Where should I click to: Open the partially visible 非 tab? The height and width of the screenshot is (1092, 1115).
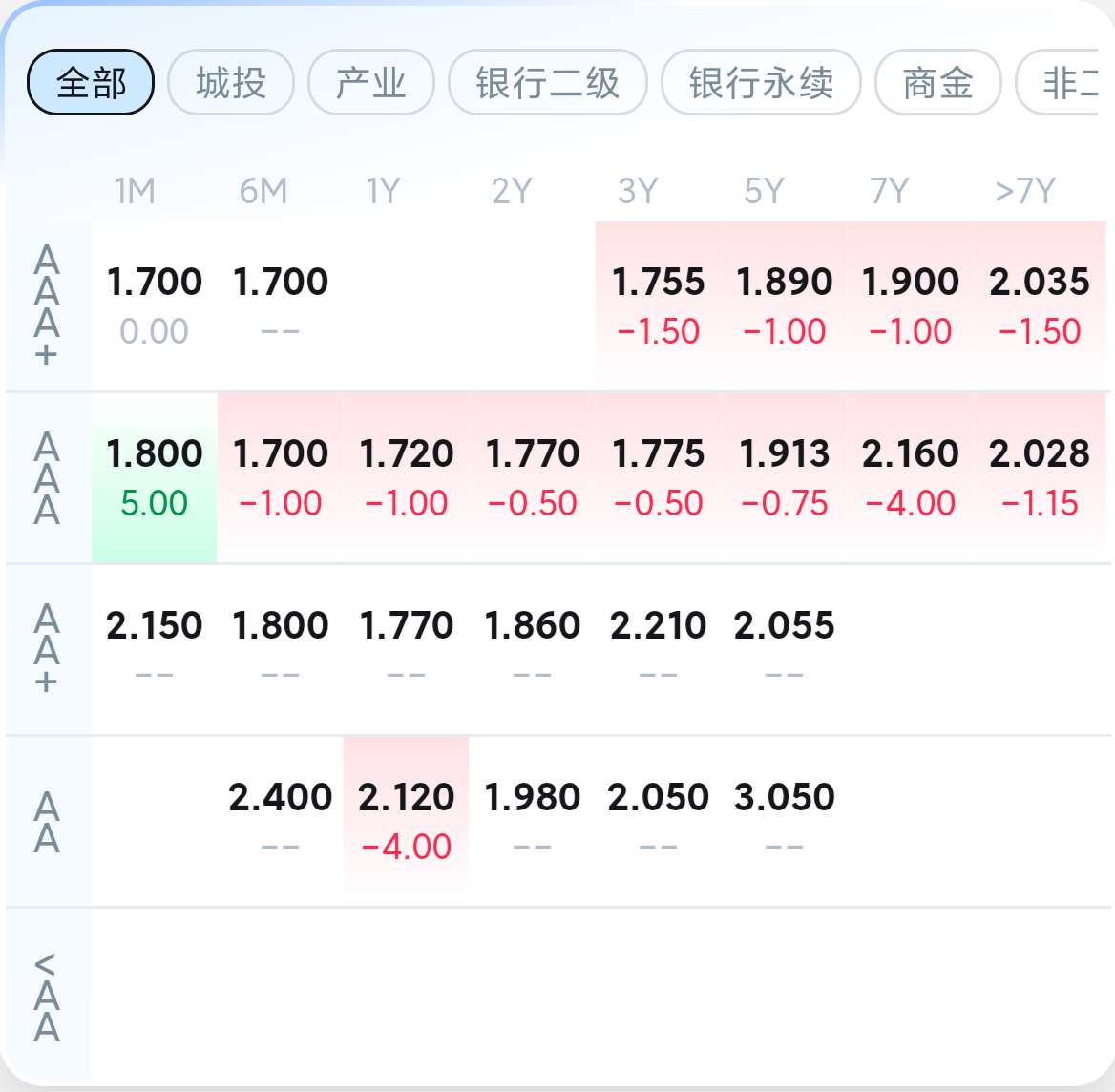[x=1060, y=82]
